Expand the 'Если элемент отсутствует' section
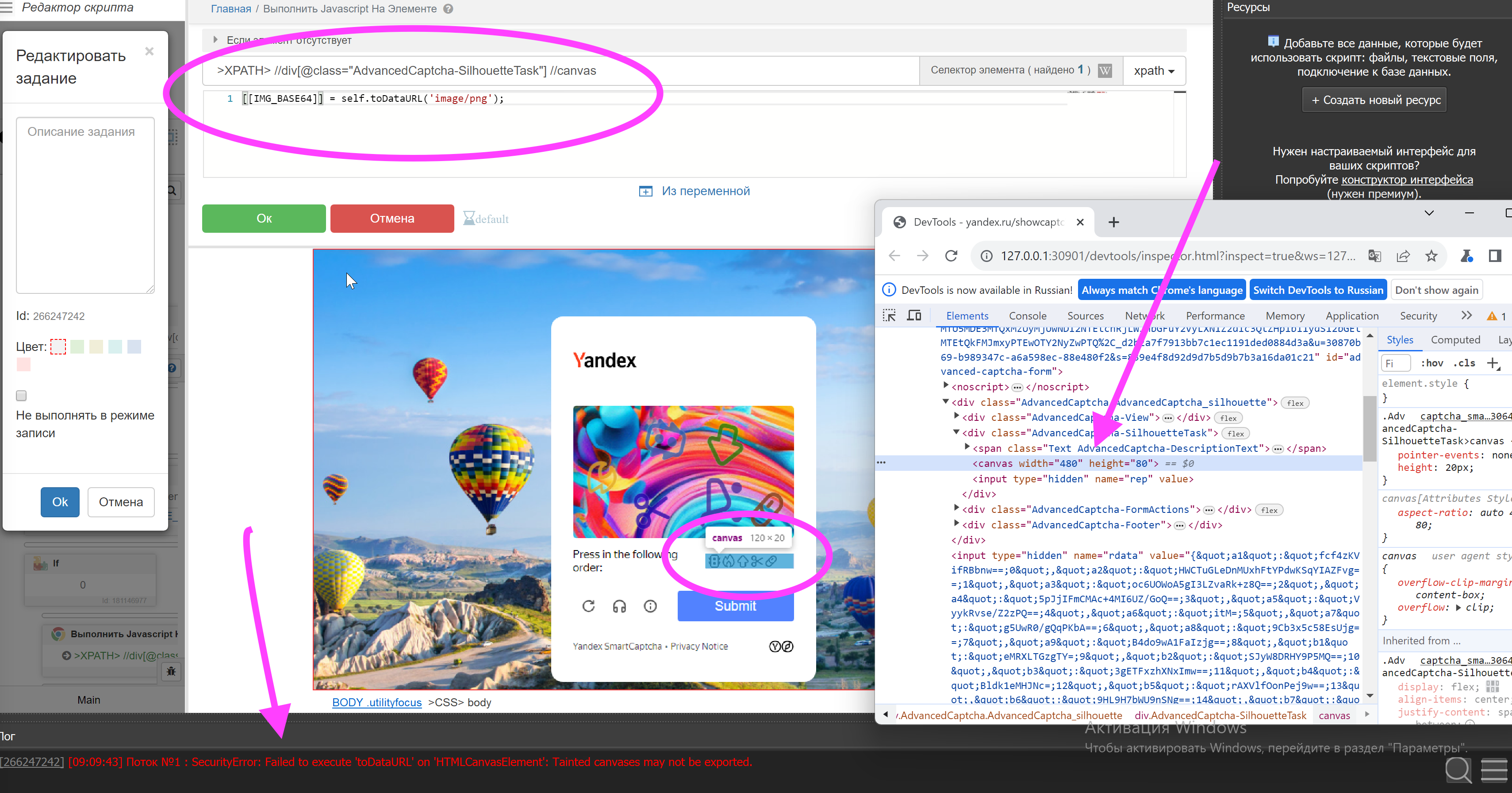This screenshot has width=1512, height=793. click(215, 40)
